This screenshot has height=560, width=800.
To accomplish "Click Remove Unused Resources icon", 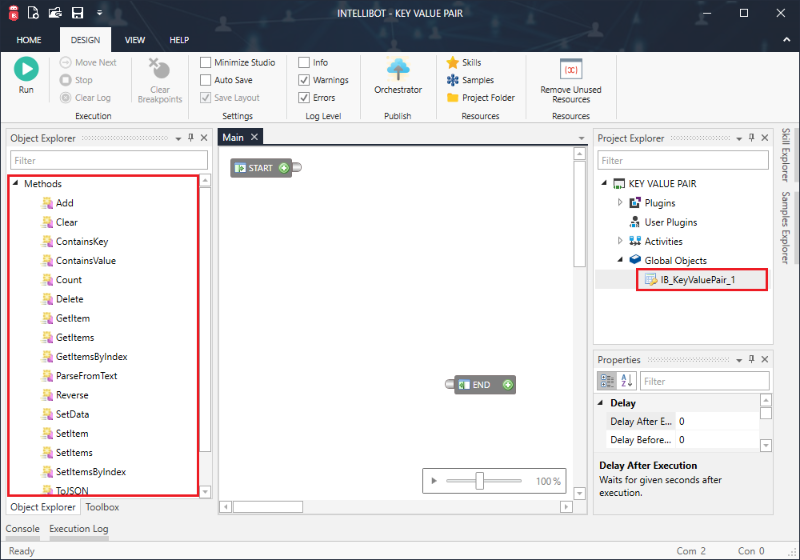I will tap(571, 70).
